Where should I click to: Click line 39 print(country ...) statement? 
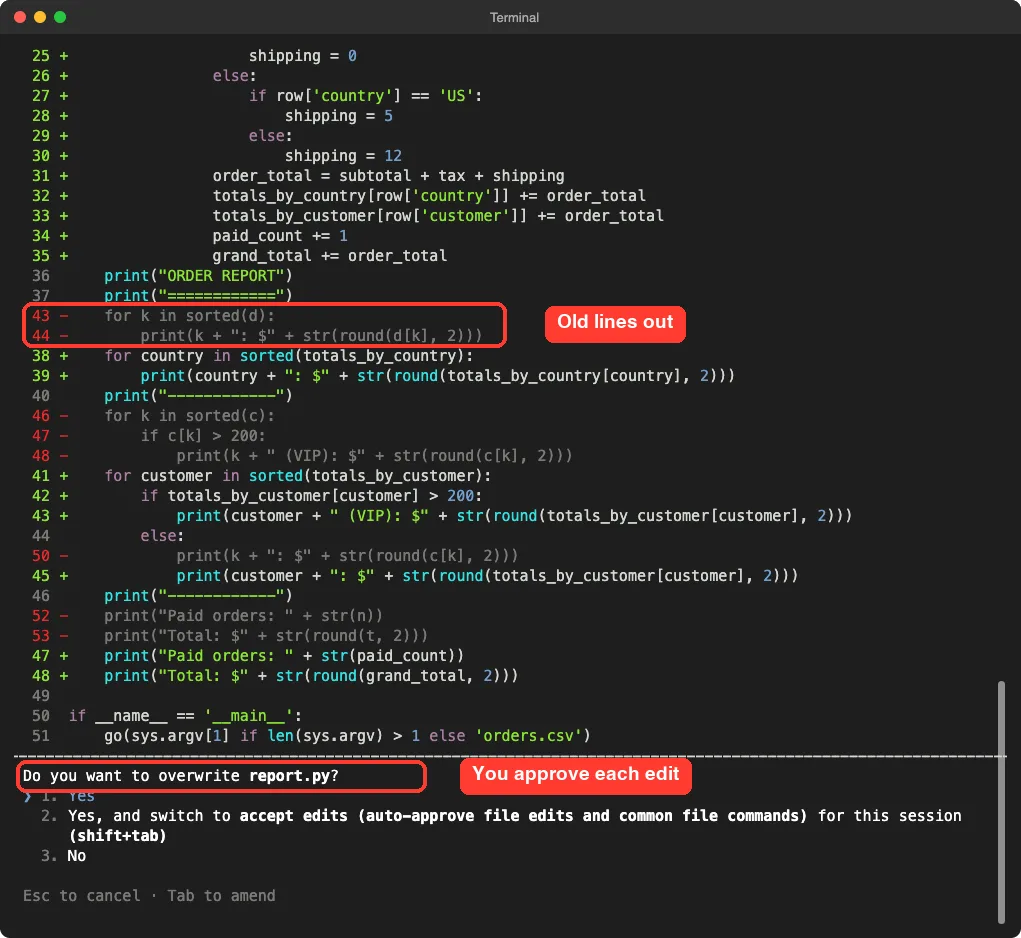438,376
